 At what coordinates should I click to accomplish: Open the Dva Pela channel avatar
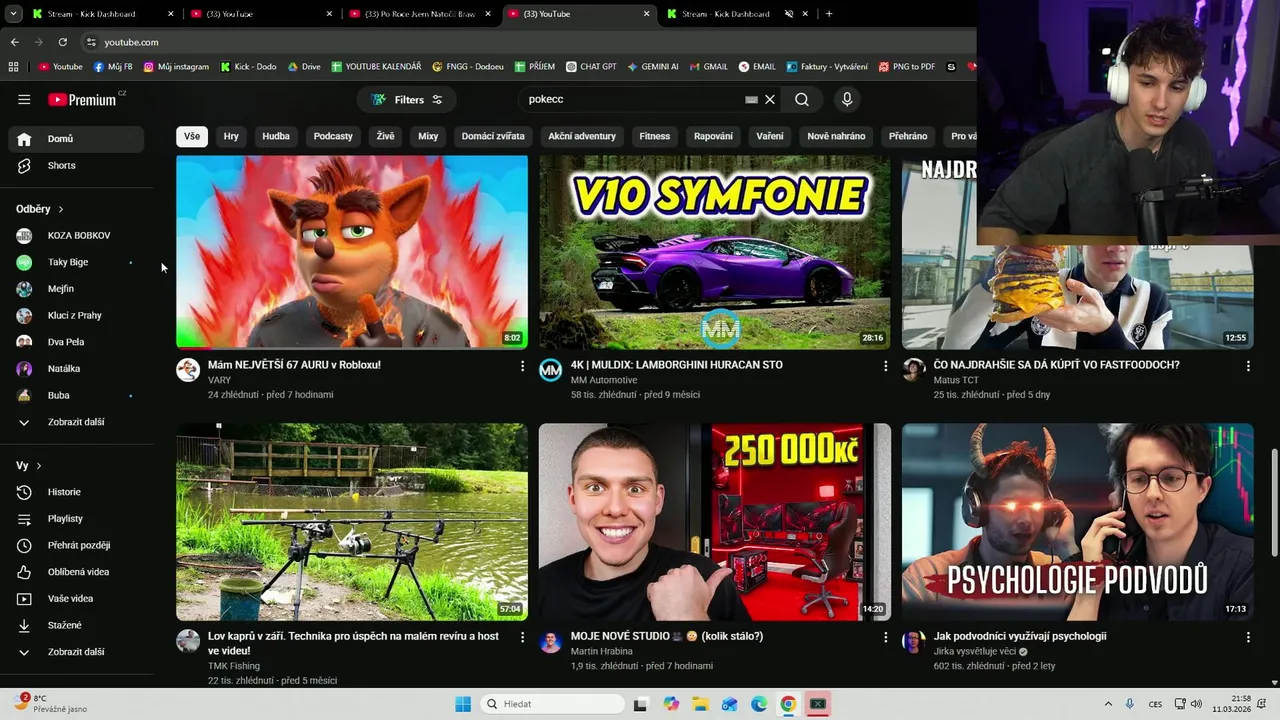pos(24,342)
